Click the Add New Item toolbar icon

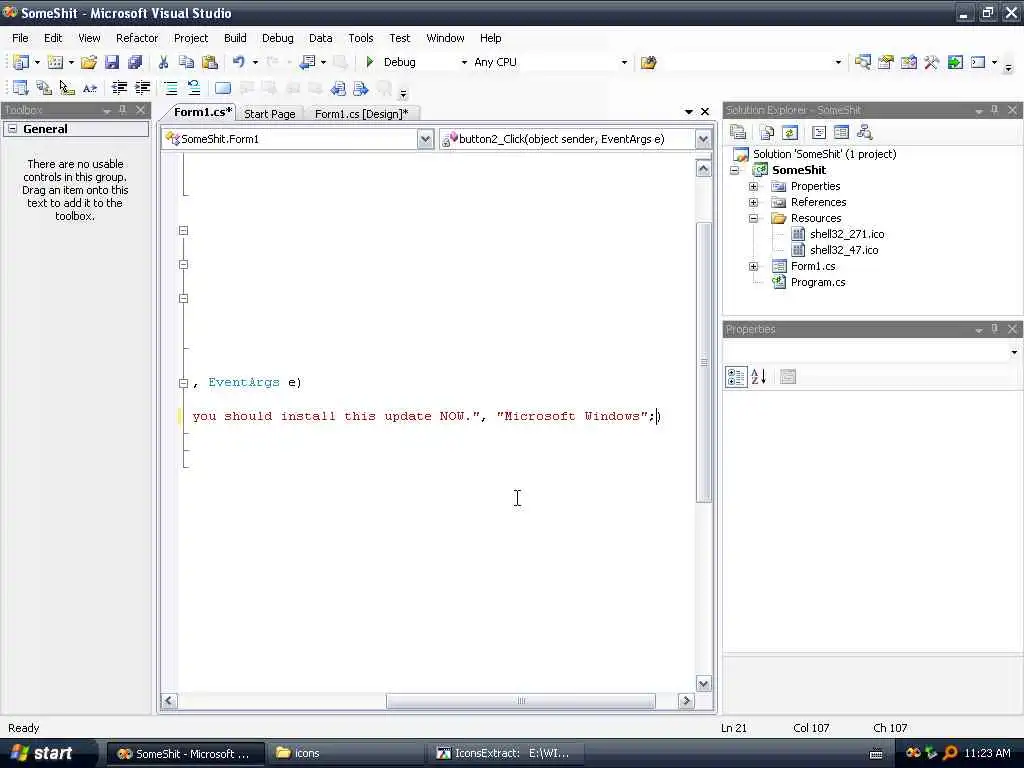pos(56,62)
